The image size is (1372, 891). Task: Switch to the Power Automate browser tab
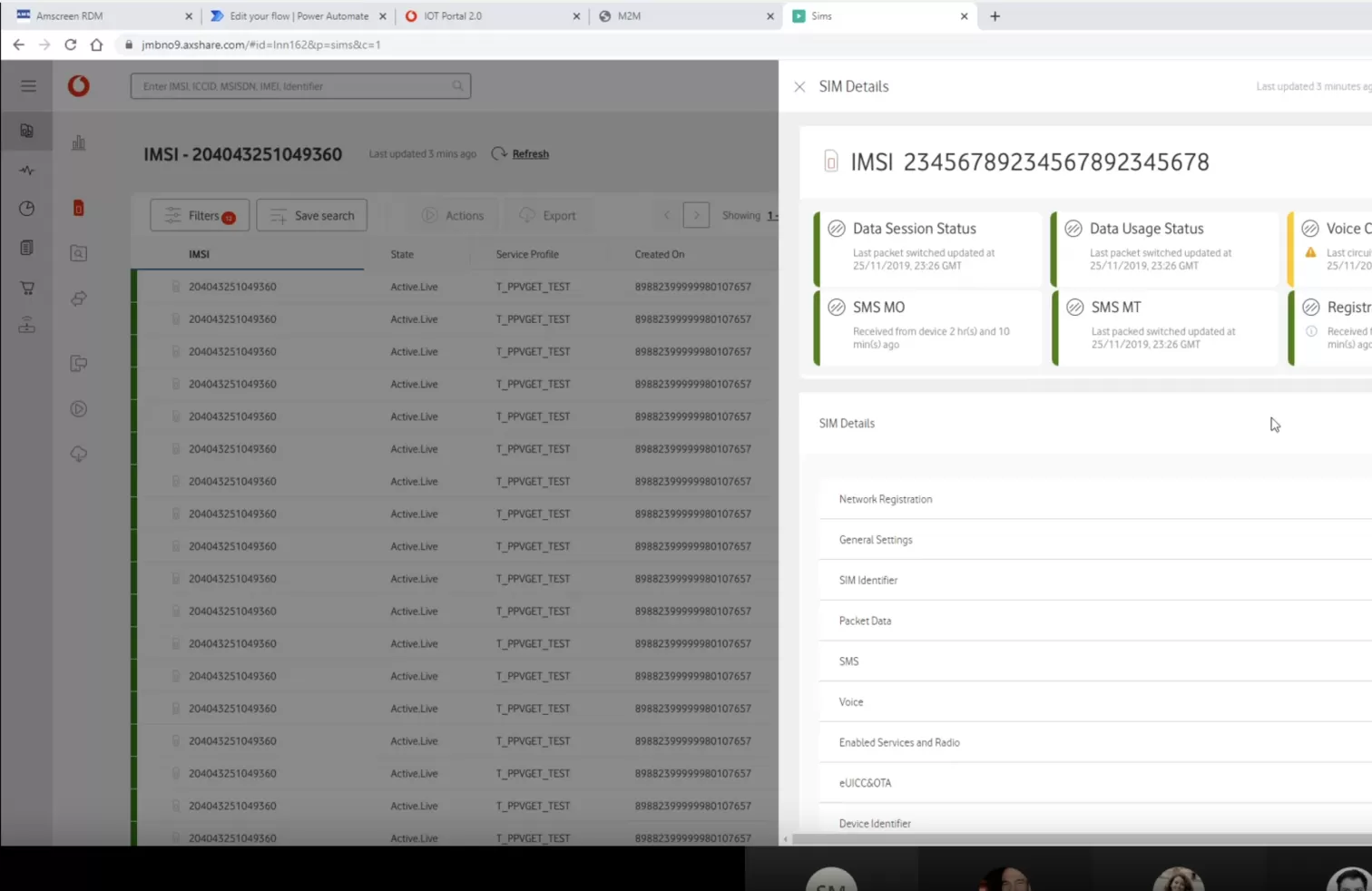298,16
